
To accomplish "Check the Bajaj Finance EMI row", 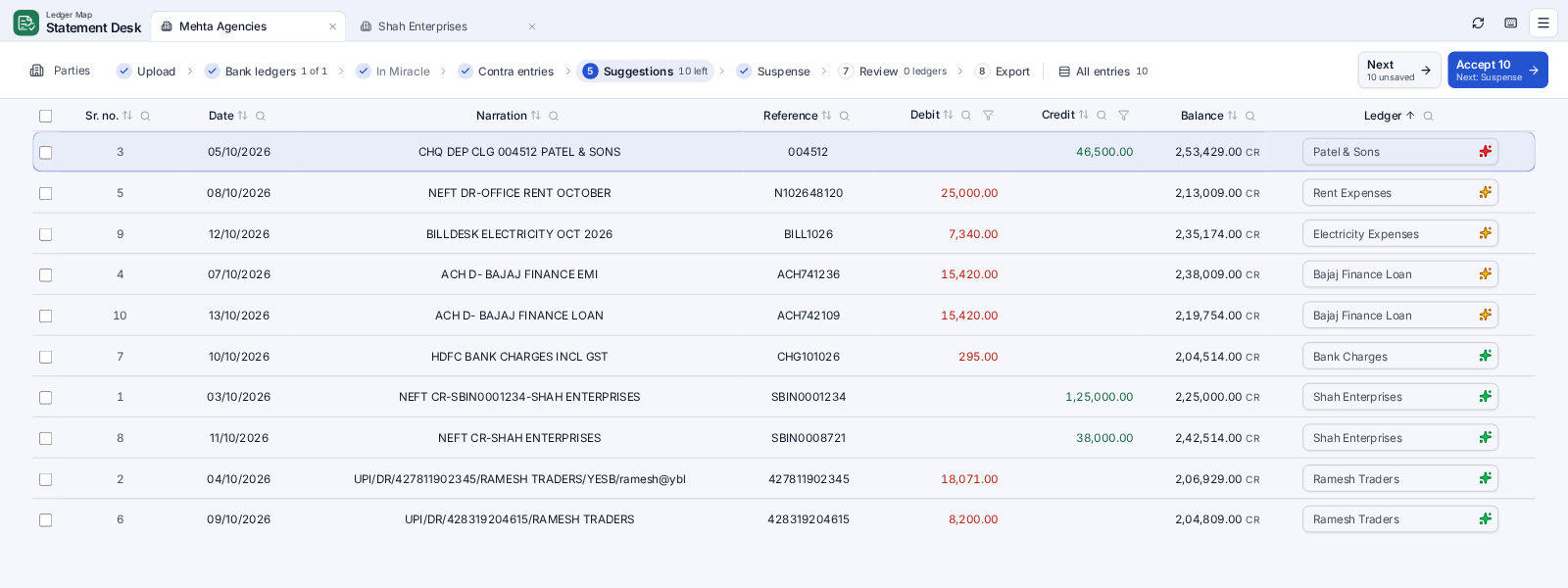I will click(x=45, y=274).
